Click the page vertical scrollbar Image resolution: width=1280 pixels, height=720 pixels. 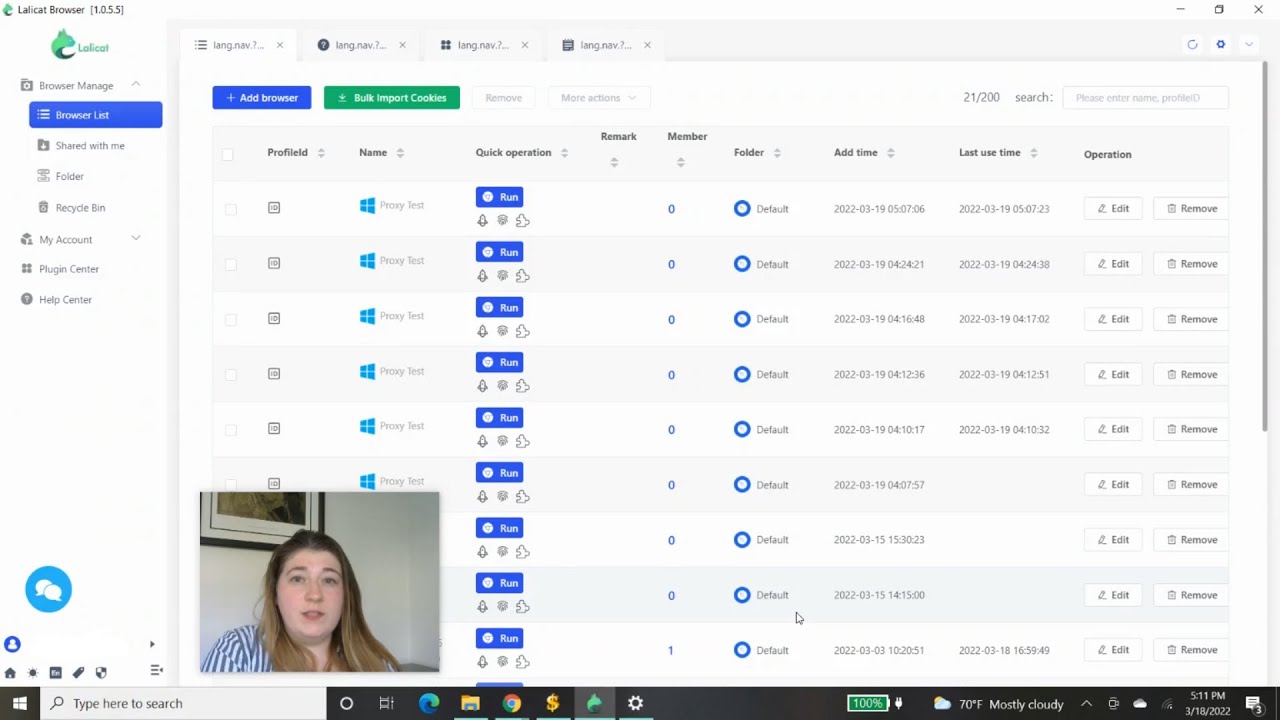(1265, 245)
